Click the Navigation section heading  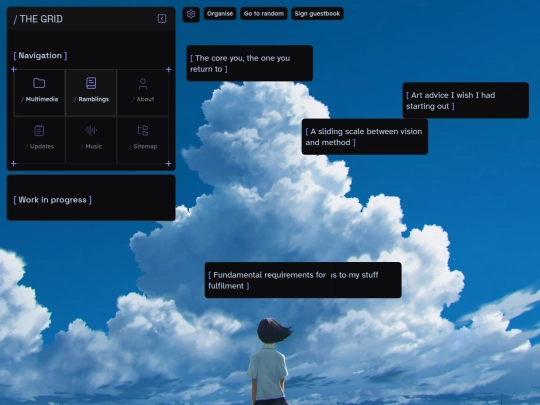(x=40, y=55)
